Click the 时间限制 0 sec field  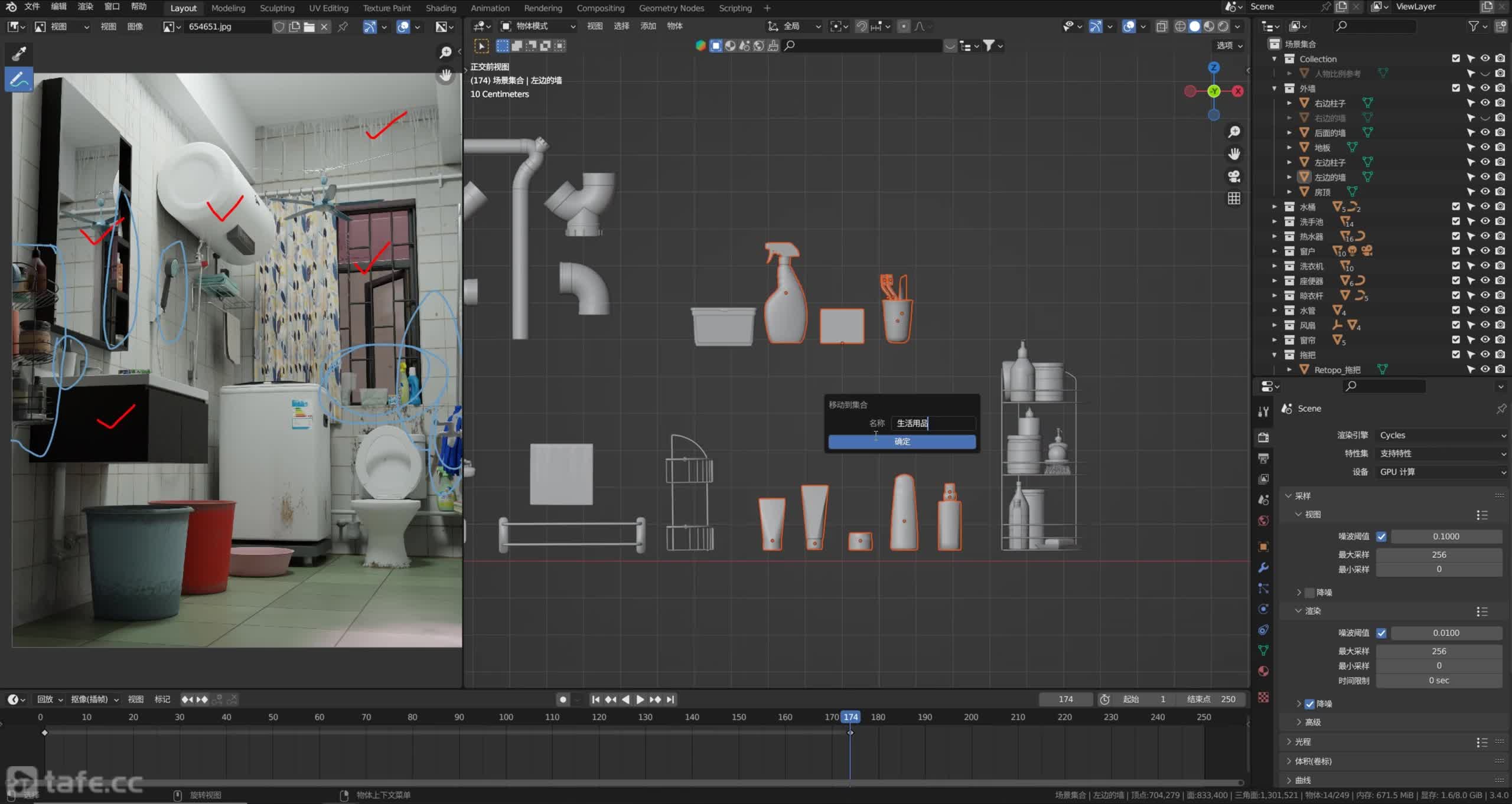tap(1439, 681)
